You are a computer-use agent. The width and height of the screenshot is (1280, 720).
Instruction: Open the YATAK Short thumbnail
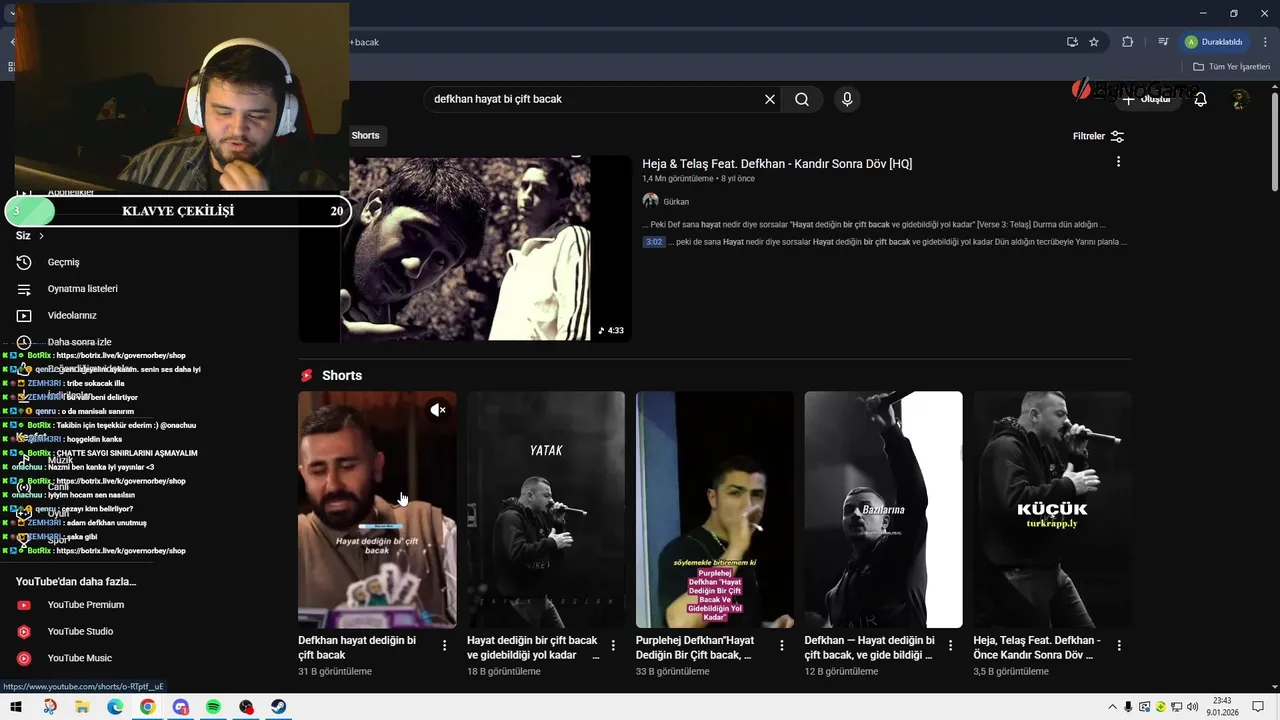pyautogui.click(x=546, y=509)
